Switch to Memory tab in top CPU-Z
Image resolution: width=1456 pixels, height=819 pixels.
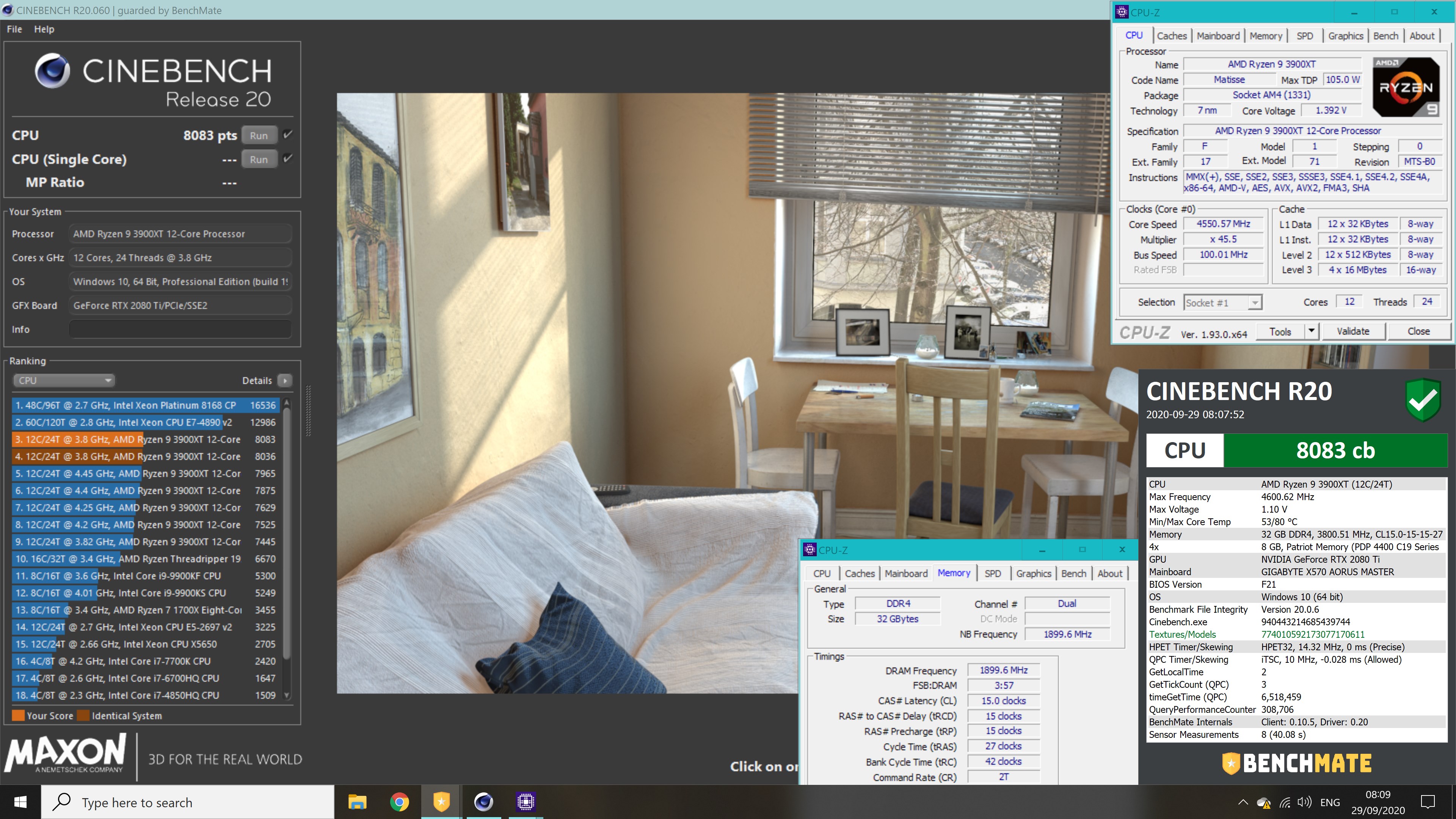1266,36
